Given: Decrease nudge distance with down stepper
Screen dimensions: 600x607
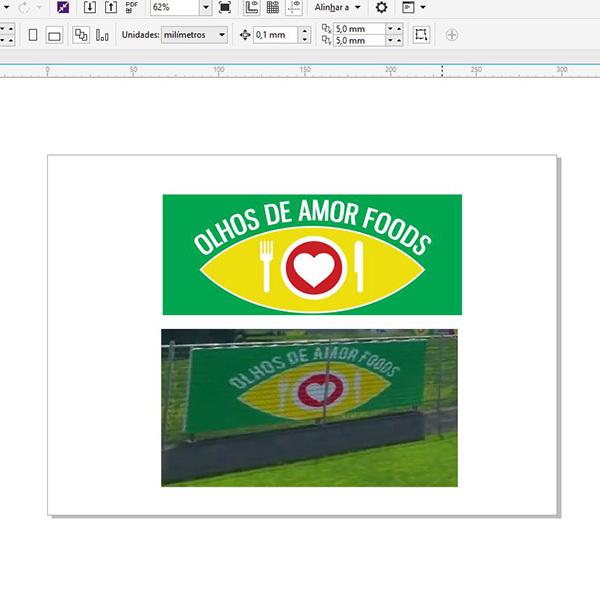Looking at the screenshot, I should pyautogui.click(x=305, y=39).
